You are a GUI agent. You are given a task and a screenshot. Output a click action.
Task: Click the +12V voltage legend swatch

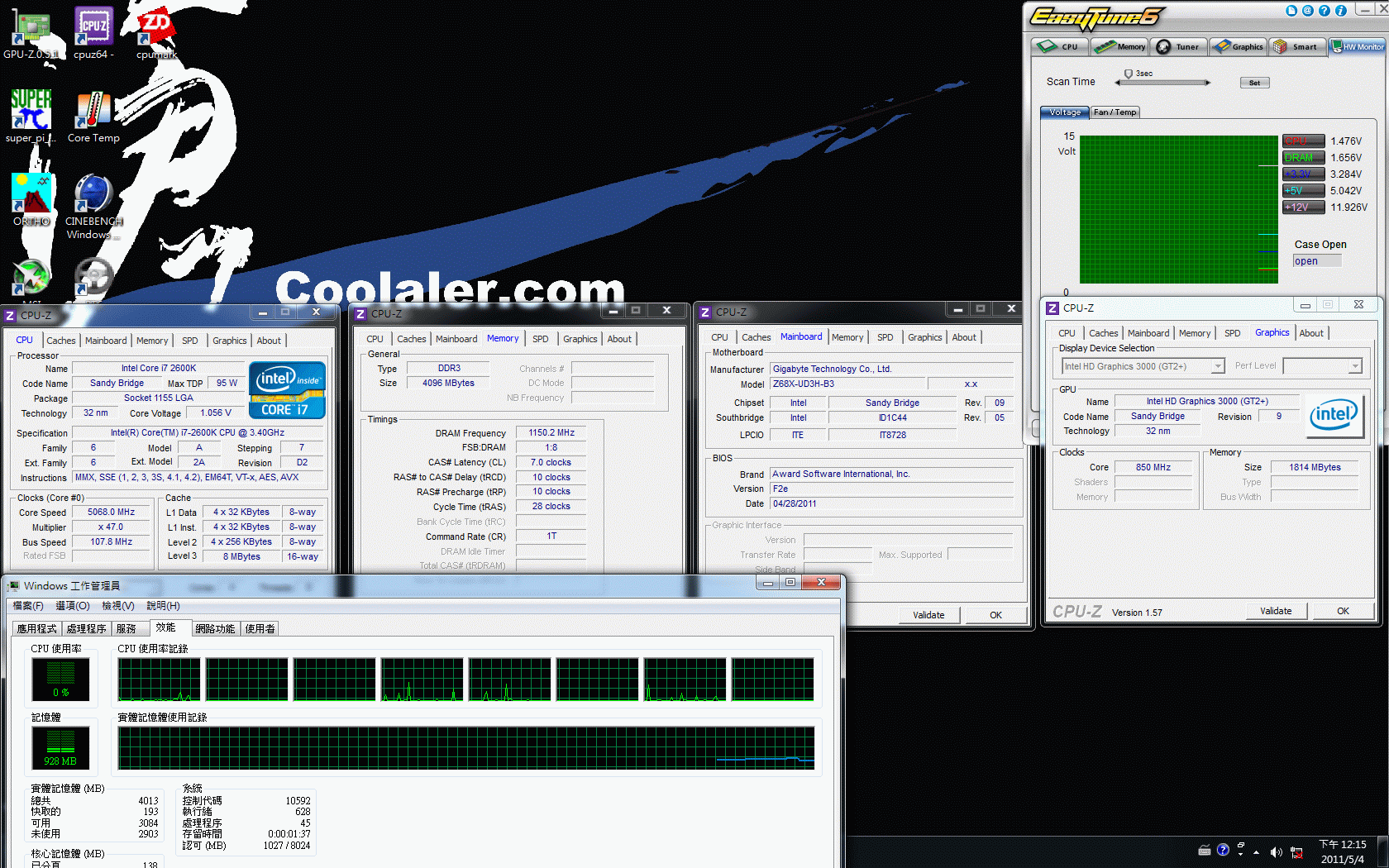tap(1303, 207)
